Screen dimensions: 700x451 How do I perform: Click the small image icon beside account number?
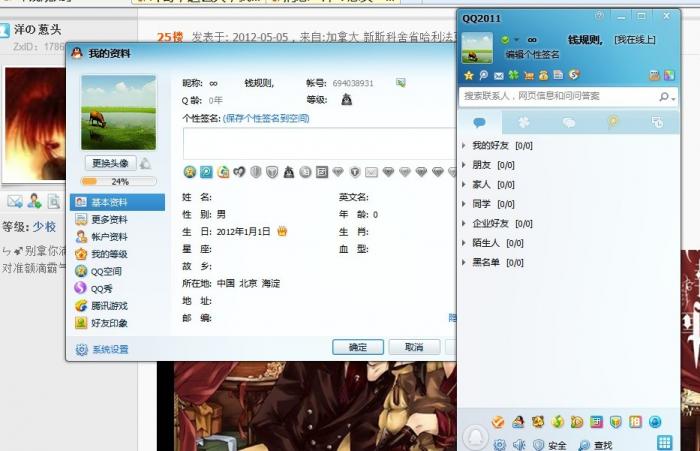coord(400,83)
